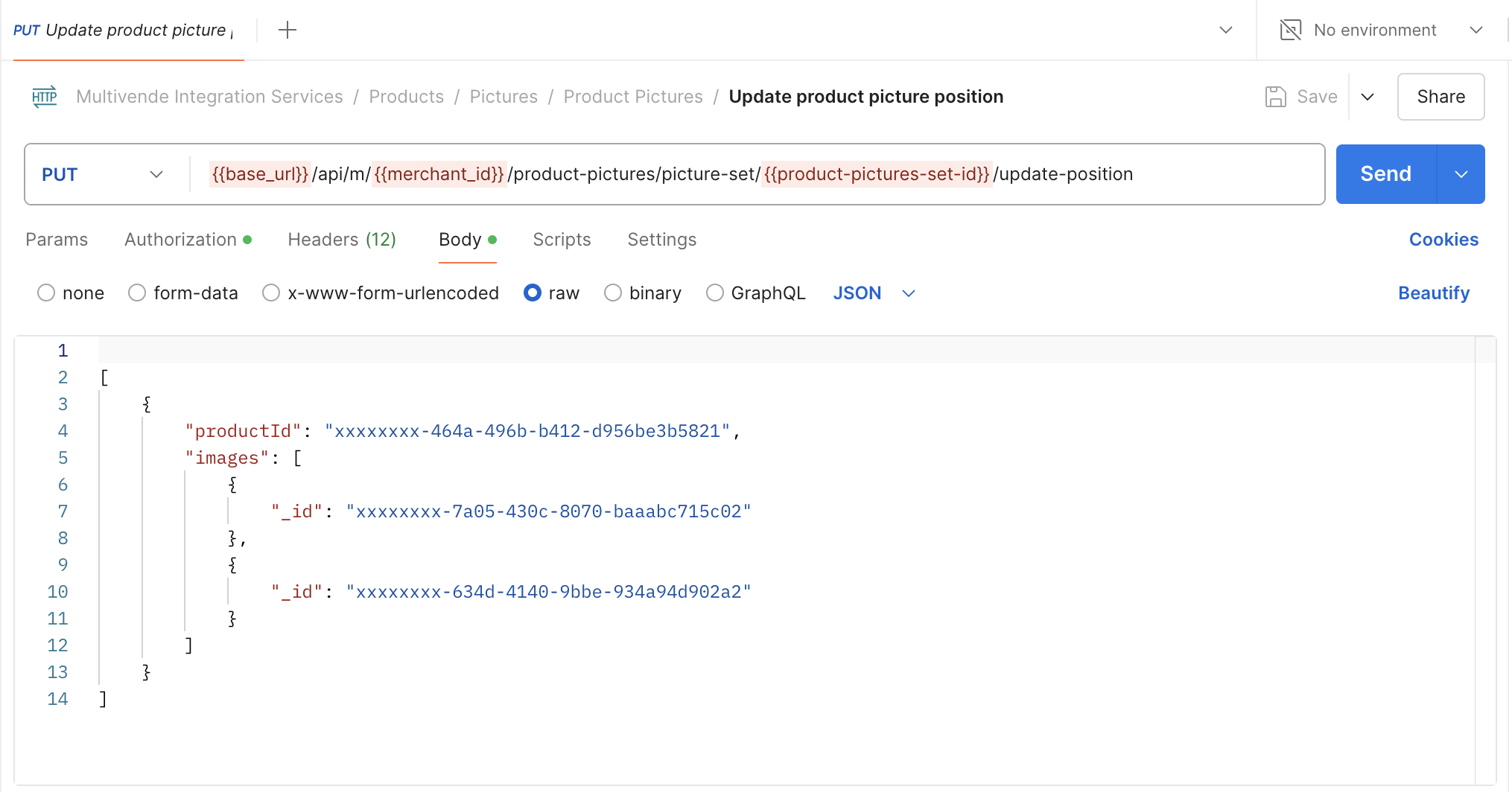Switch to the Params tab
This screenshot has width=1512, height=792.
(x=57, y=240)
